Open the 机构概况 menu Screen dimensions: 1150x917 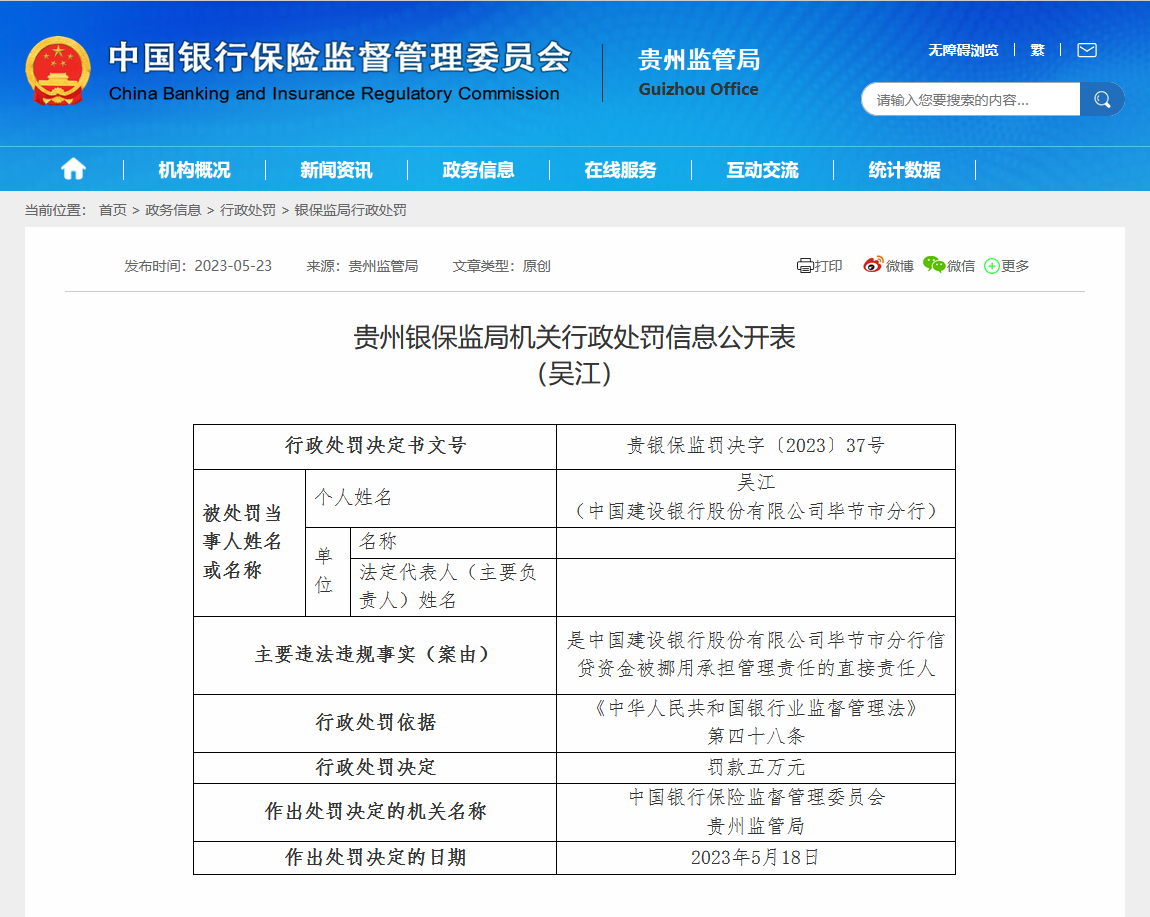[x=194, y=170]
